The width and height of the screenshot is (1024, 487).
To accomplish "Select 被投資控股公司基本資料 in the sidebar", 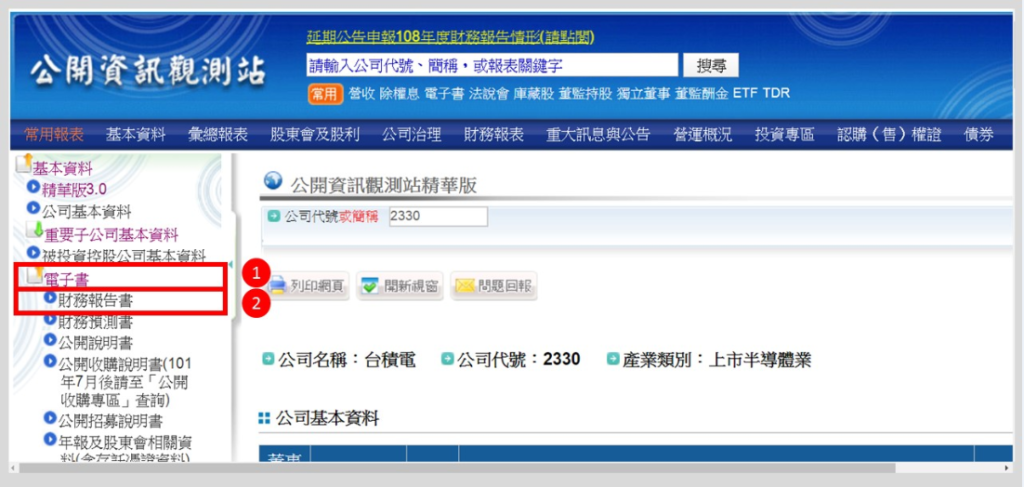I will point(124,255).
